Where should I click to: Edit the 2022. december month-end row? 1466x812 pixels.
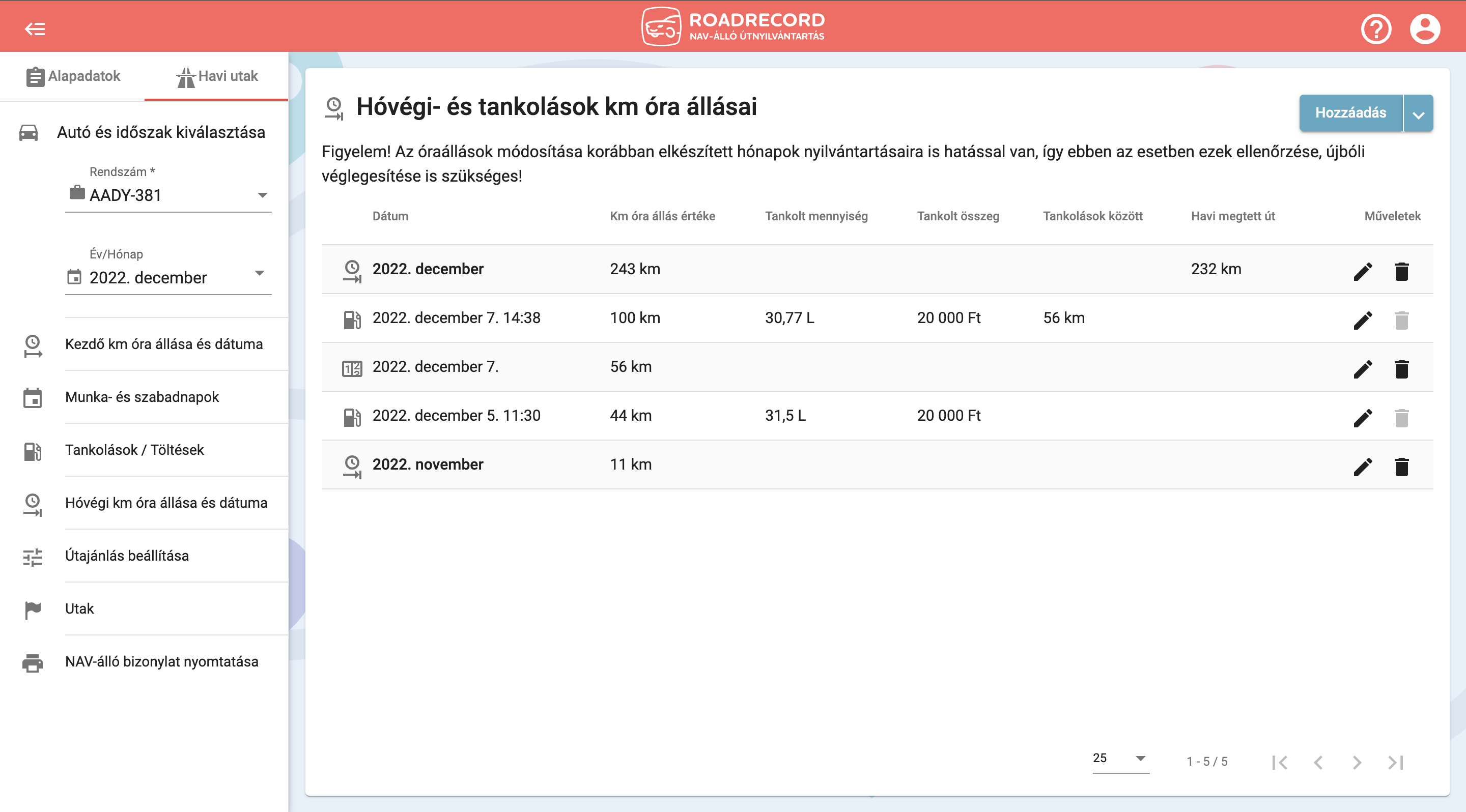pyautogui.click(x=1363, y=271)
